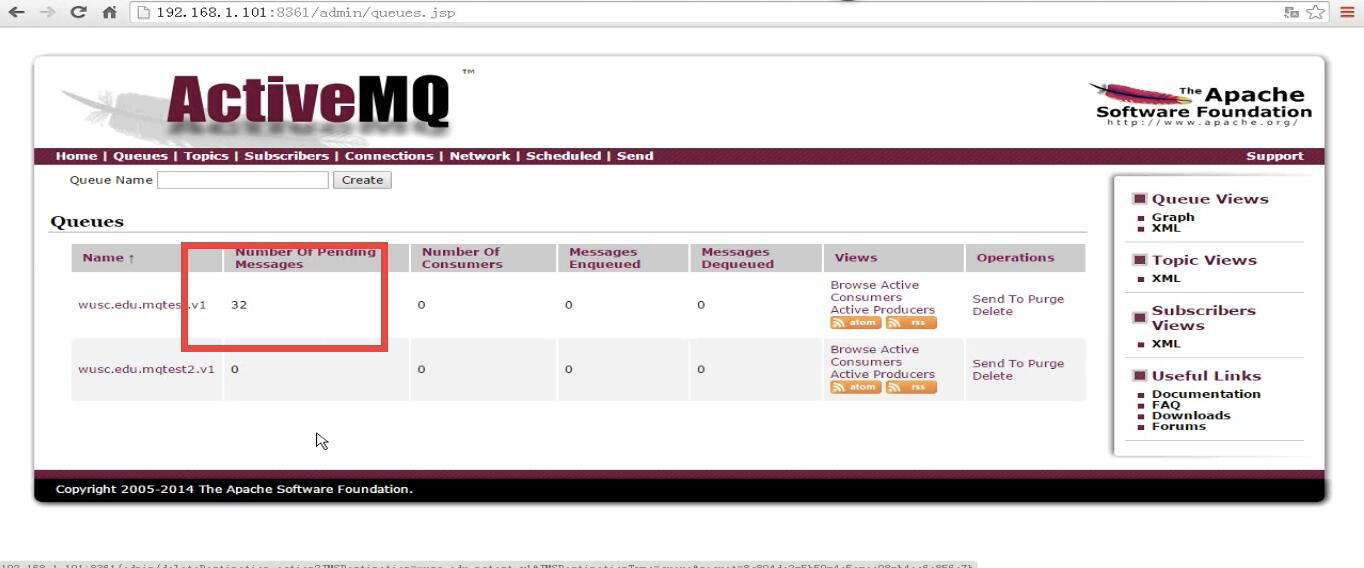View Active Consumers for wusc.edu.mqtest2.v1
The height and width of the screenshot is (568, 1364).
click(x=875, y=356)
